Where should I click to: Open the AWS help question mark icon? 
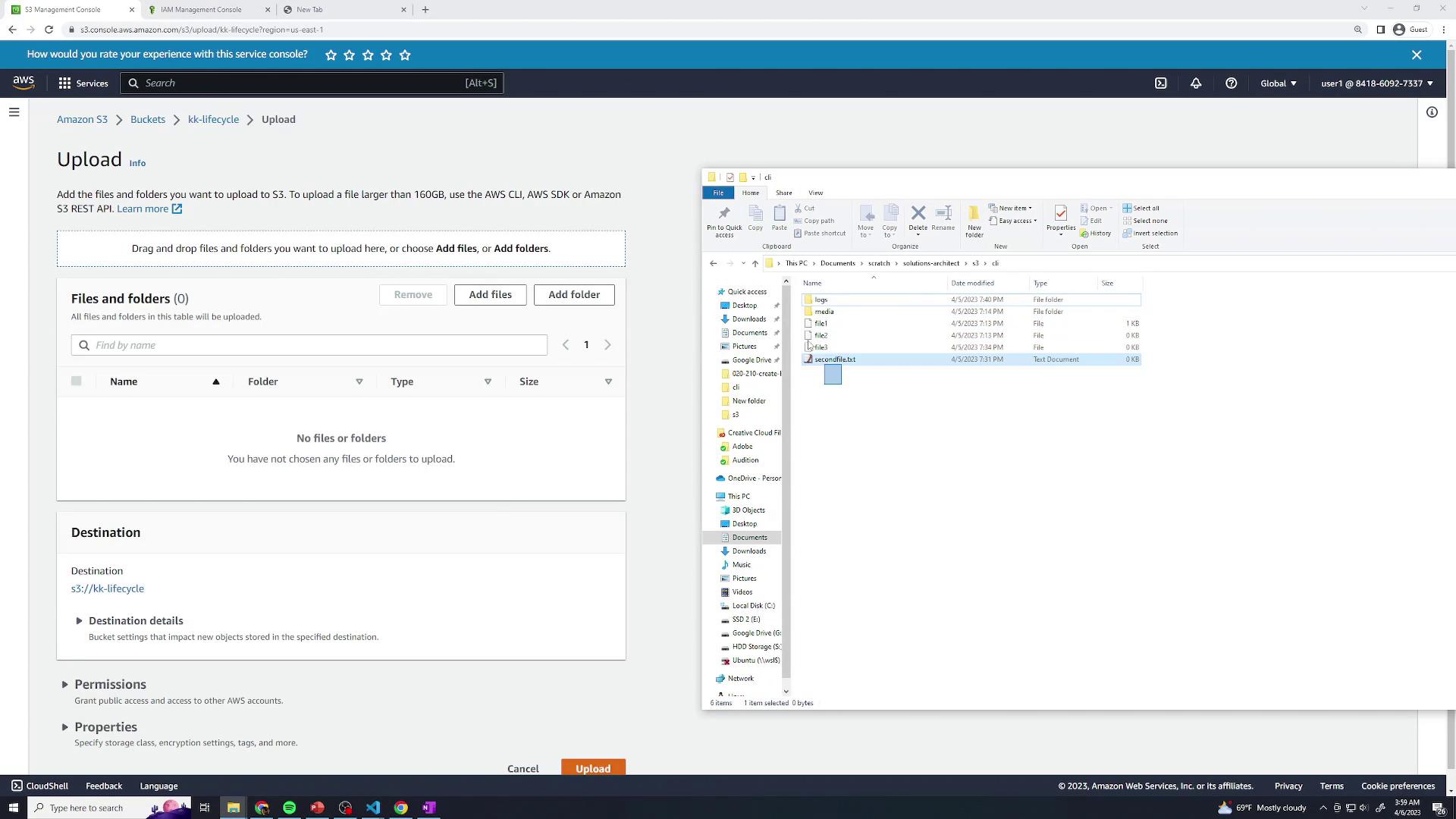[x=1232, y=83]
